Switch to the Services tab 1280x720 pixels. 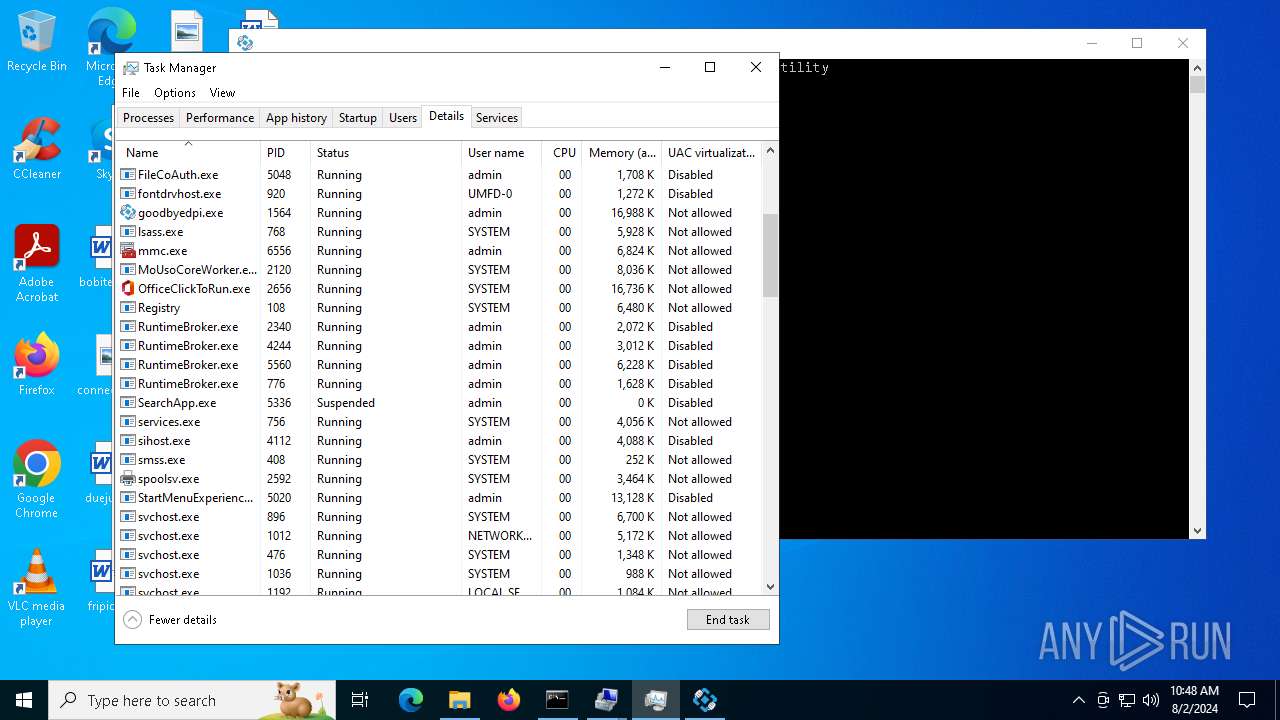(x=497, y=118)
